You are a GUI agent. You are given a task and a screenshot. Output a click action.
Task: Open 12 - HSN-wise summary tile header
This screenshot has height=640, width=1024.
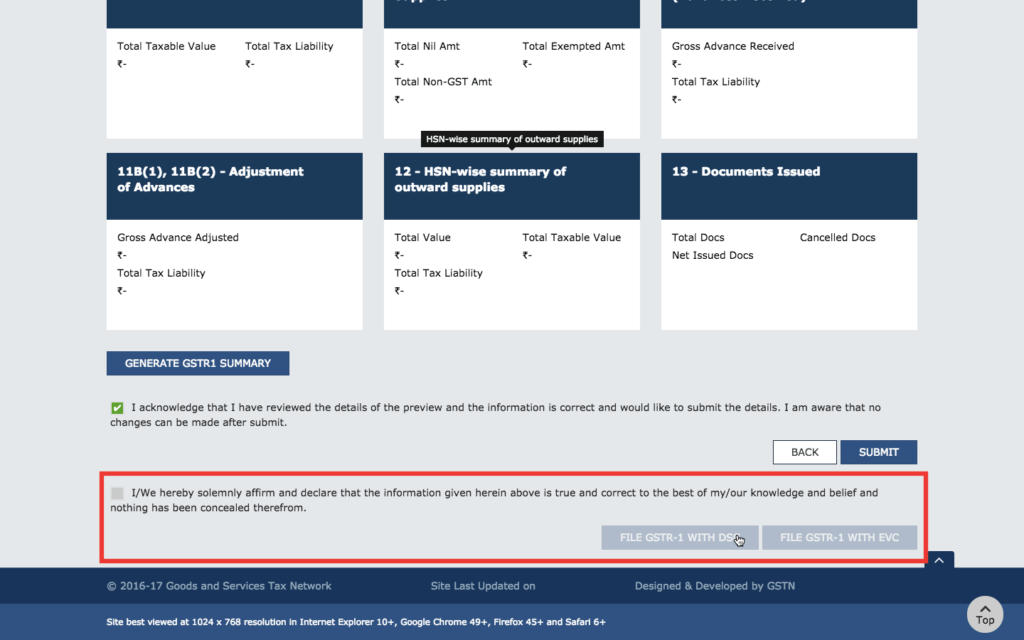click(x=511, y=185)
